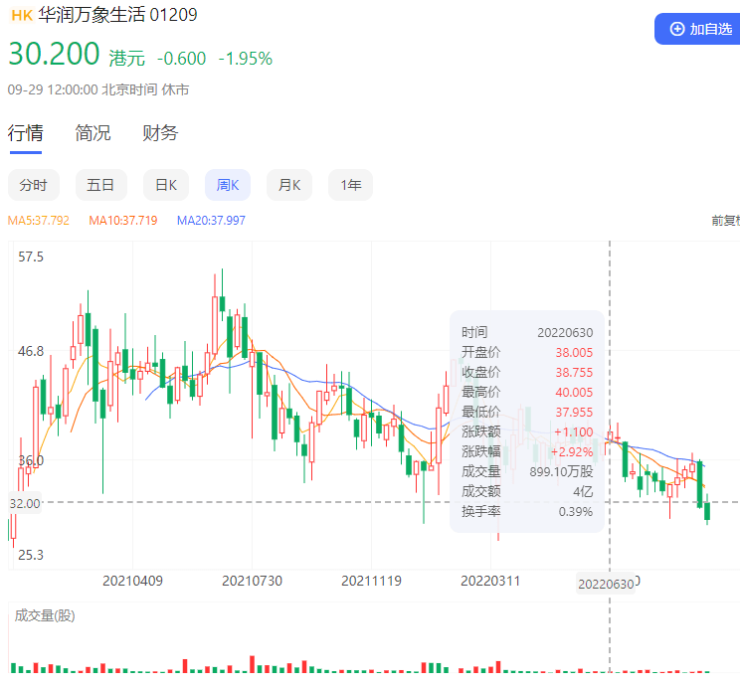The height and width of the screenshot is (688, 740).
Task: Click tooltip open price 38.005
Action: pos(574,352)
